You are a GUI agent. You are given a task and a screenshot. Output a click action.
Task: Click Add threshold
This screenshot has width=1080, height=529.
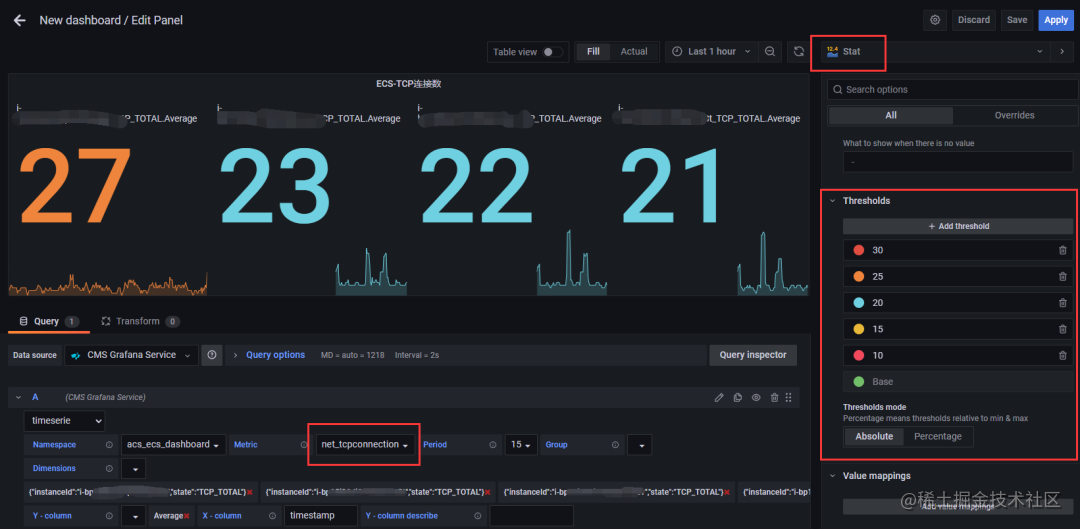tap(958, 227)
